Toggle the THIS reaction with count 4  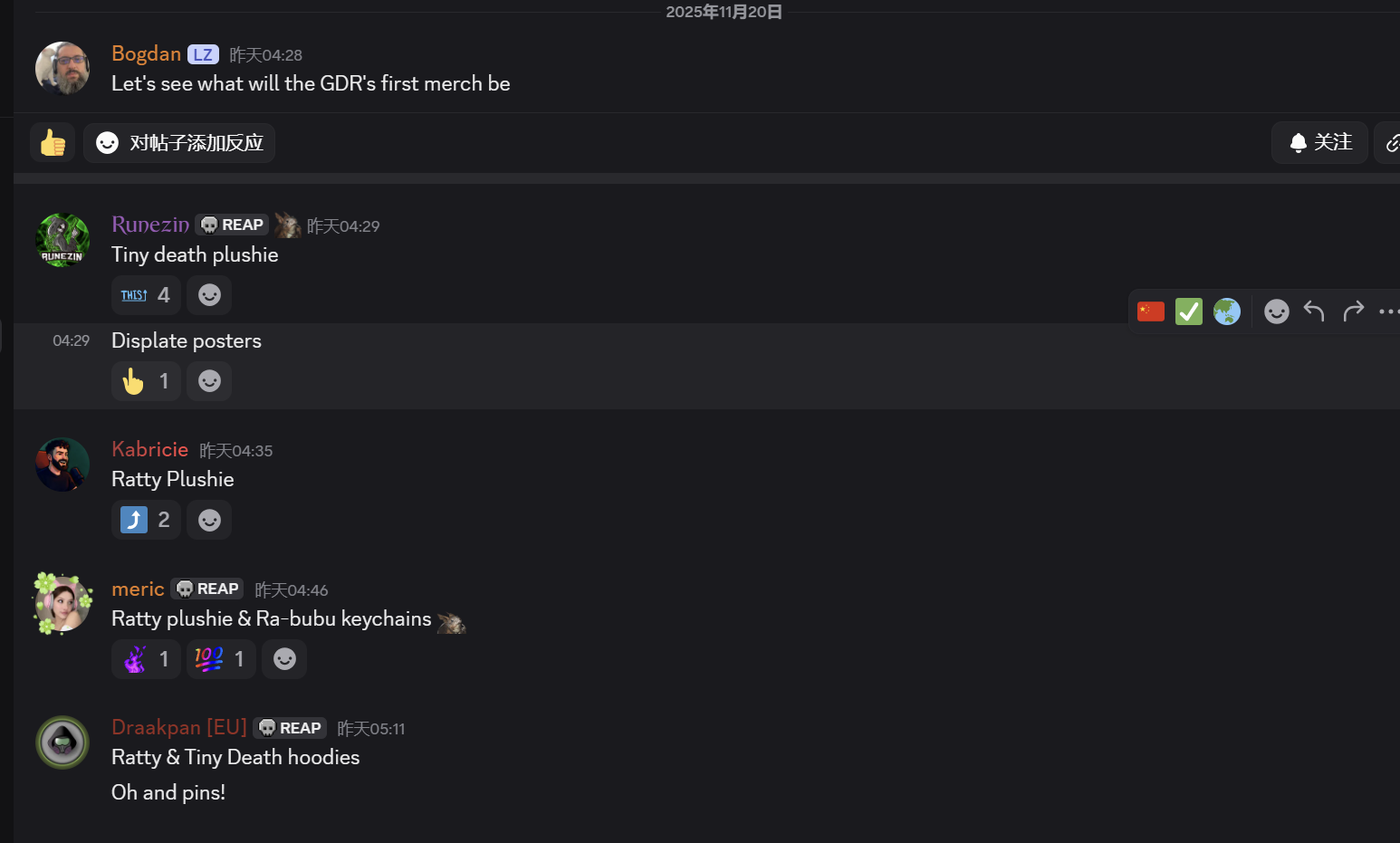pos(146,295)
